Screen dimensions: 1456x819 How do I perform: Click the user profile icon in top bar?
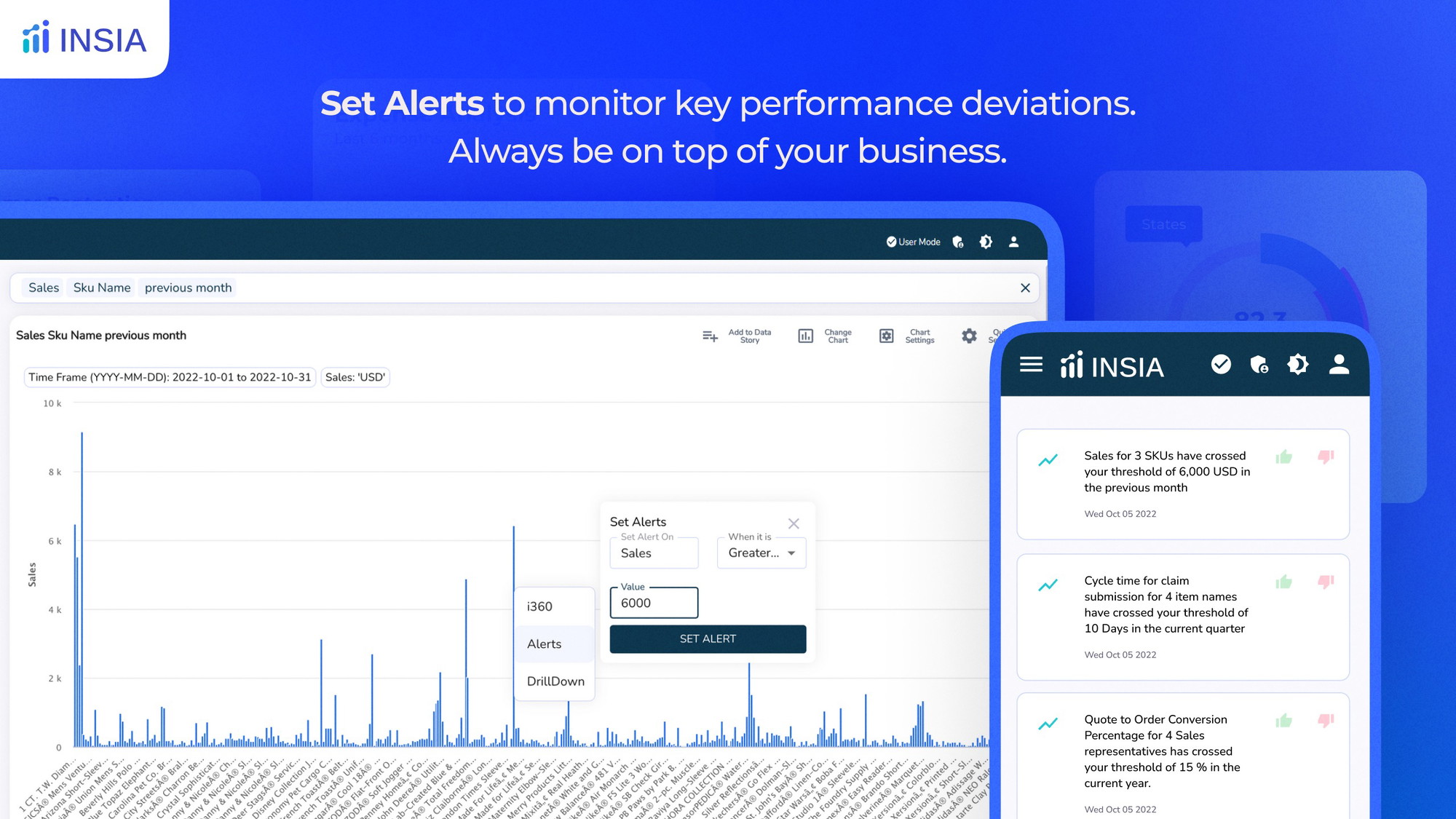click(1014, 241)
